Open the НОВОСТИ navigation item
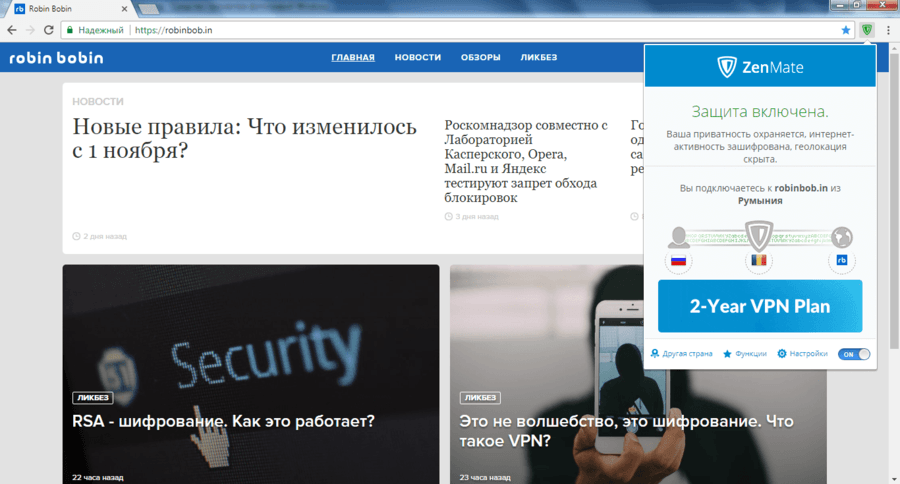This screenshot has width=900, height=484. click(417, 57)
